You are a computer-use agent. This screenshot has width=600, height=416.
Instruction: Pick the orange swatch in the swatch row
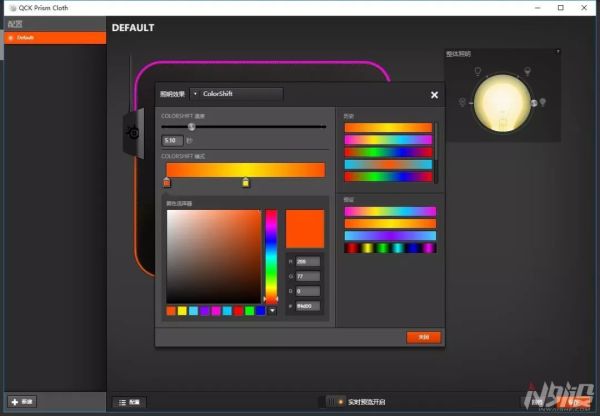tap(171, 311)
